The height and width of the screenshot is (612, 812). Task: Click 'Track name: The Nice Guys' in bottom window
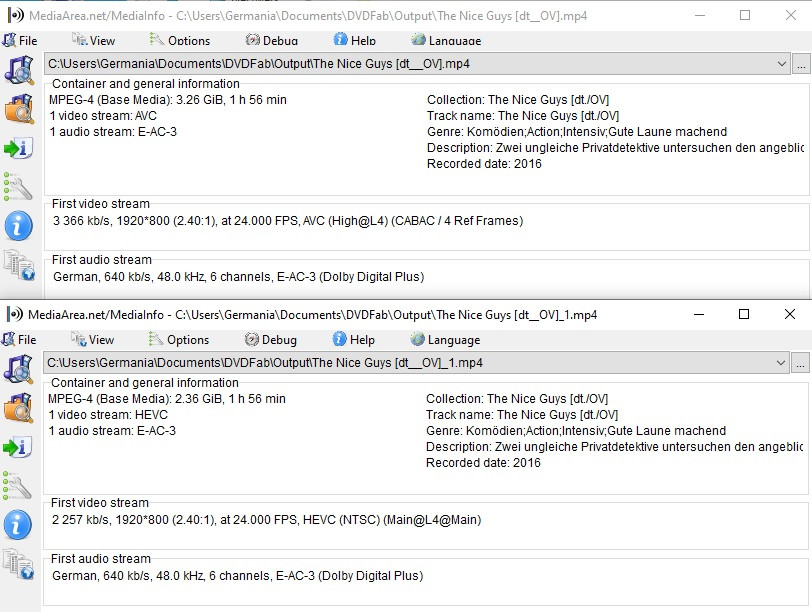pos(522,415)
